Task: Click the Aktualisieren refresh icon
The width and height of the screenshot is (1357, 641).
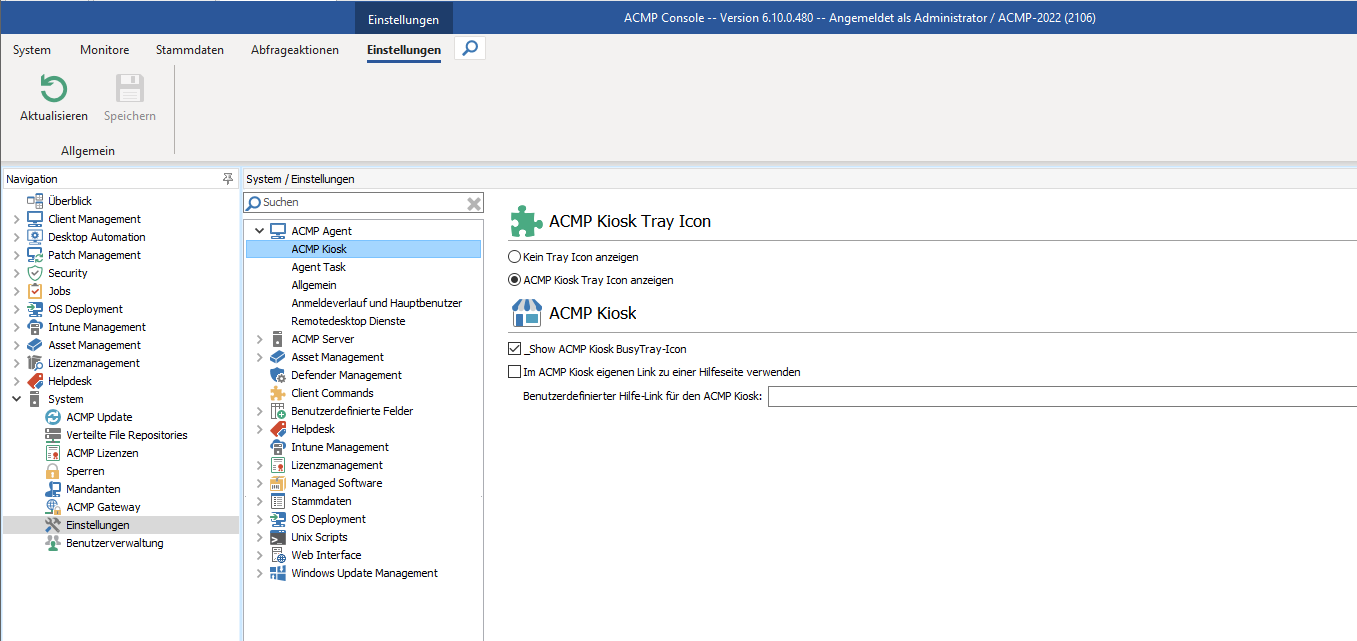Action: [x=53, y=89]
